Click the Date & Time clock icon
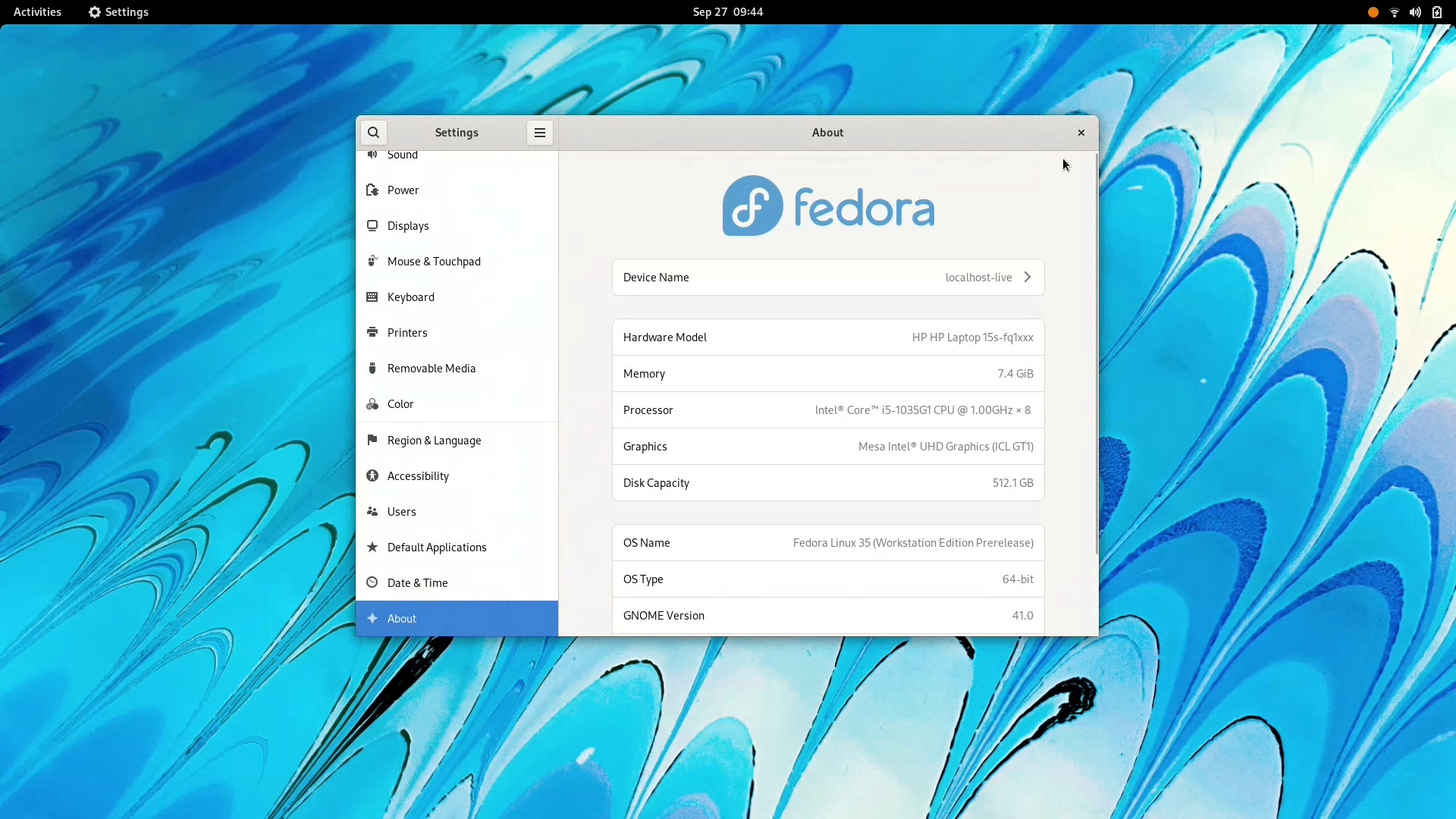Viewport: 1456px width, 819px height. [372, 582]
